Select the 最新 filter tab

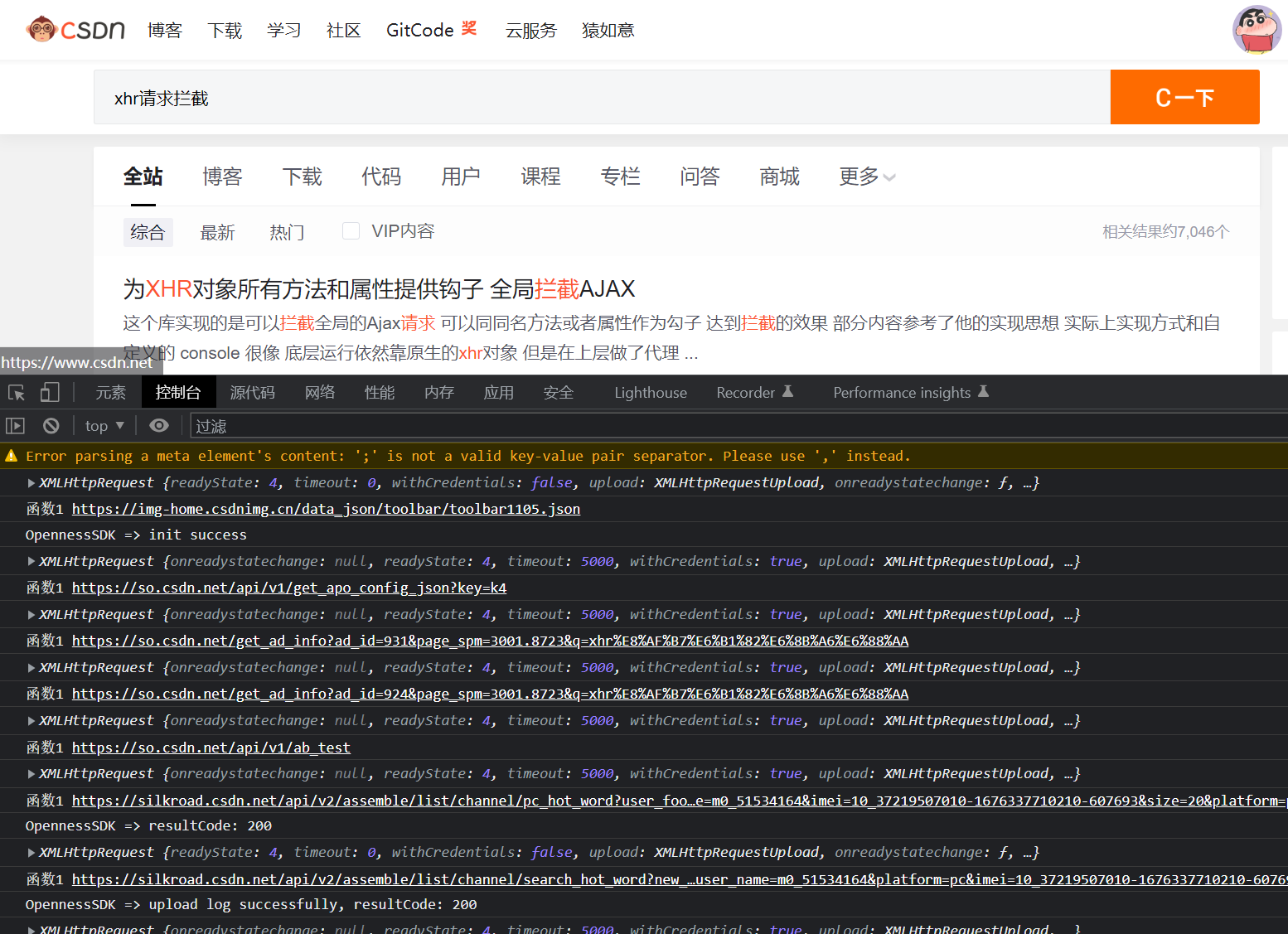[x=217, y=232]
